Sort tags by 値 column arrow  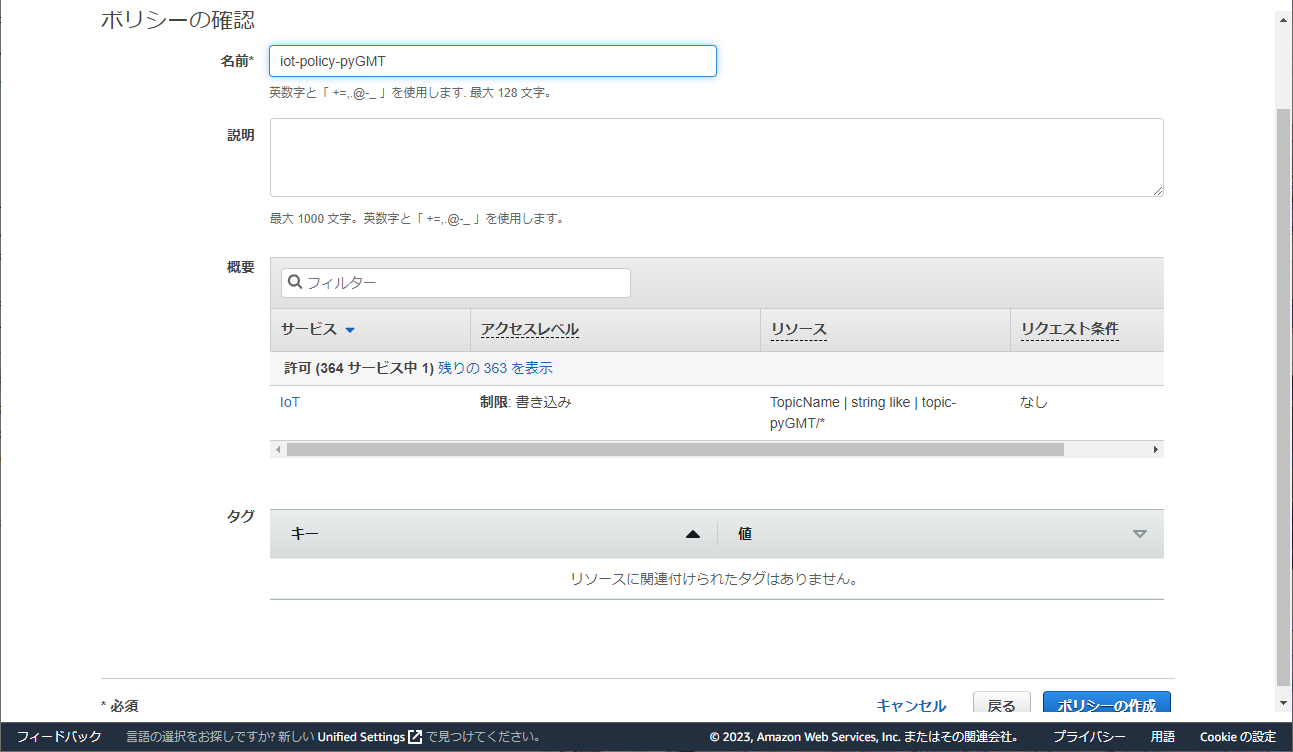click(1140, 534)
